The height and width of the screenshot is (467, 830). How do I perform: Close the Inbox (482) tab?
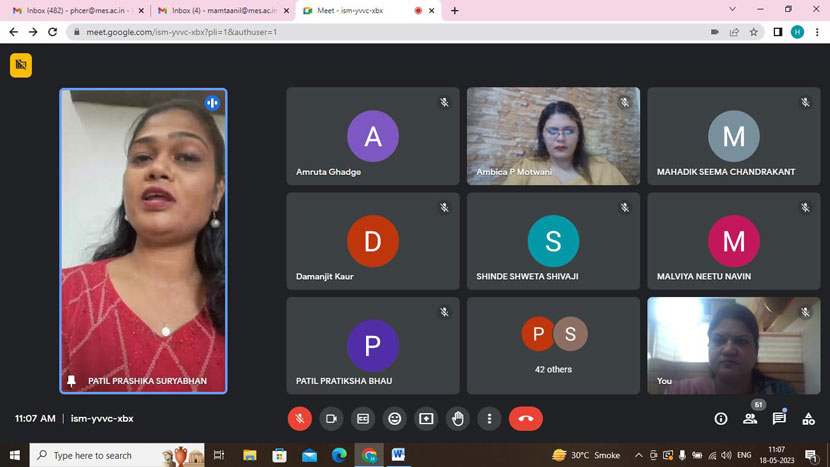click(x=141, y=11)
